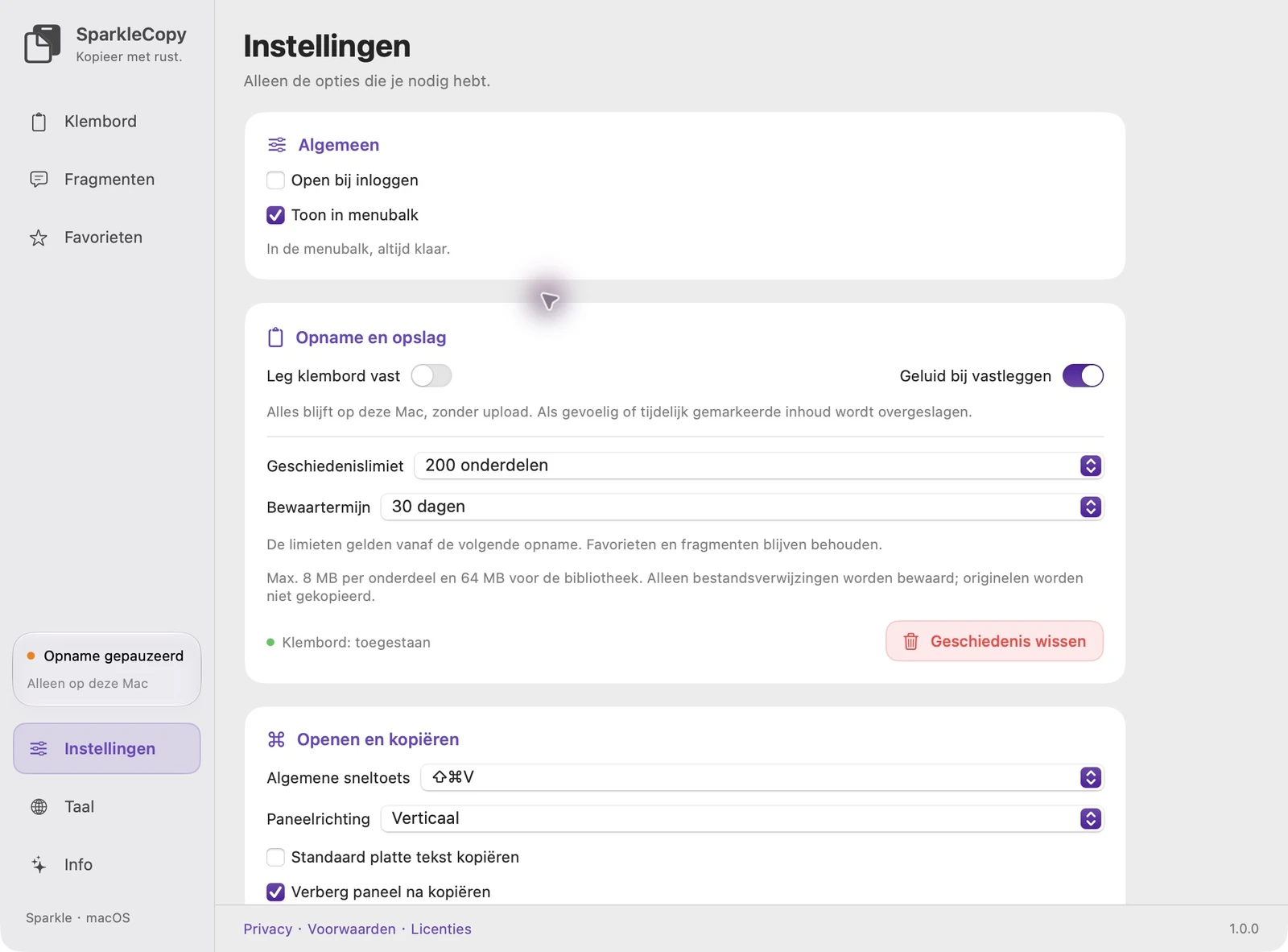Click the clipboard icon beside Opname en opslag
1288x952 pixels.
coord(275,337)
